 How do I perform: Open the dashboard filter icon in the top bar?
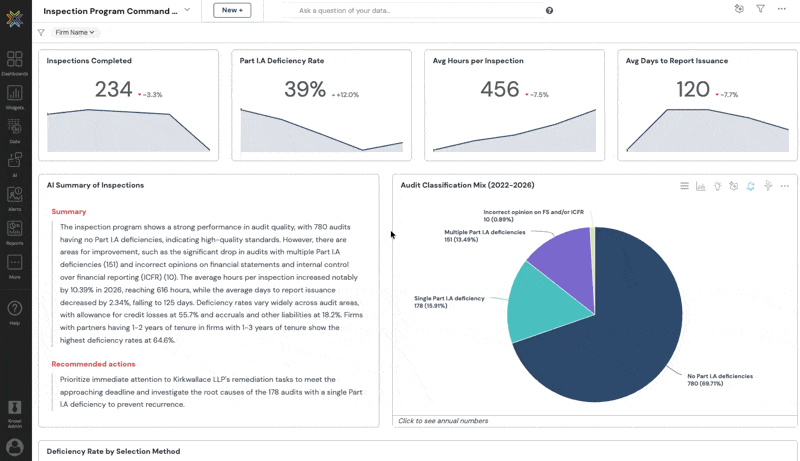click(760, 9)
